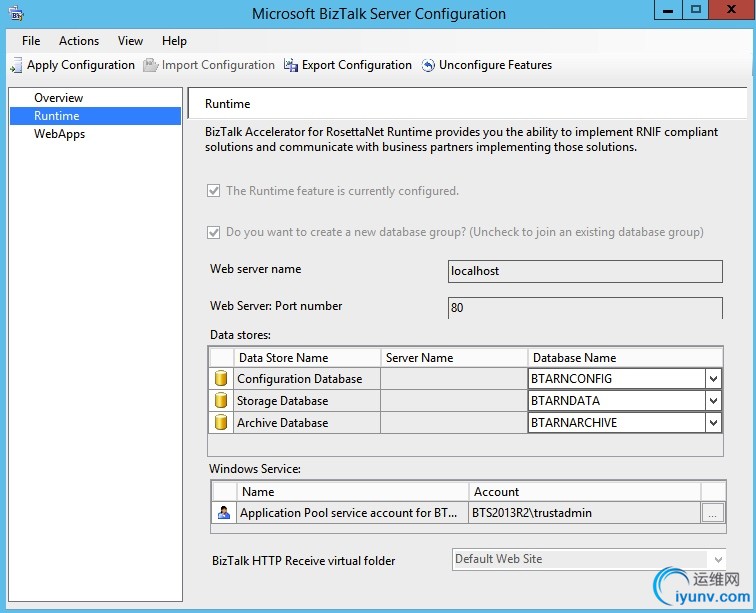Click the Apply Configuration toolbar icon
This screenshot has width=756, height=613.
(16, 65)
